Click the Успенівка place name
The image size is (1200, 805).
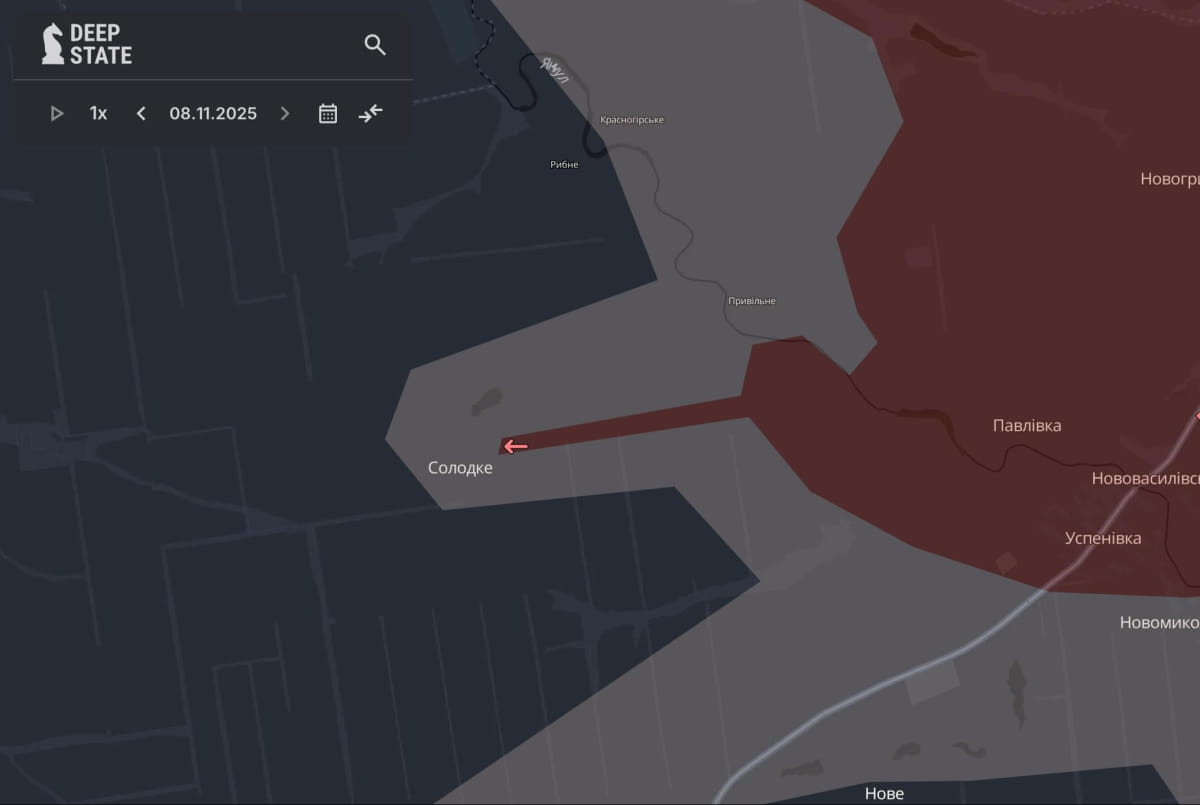click(1103, 538)
